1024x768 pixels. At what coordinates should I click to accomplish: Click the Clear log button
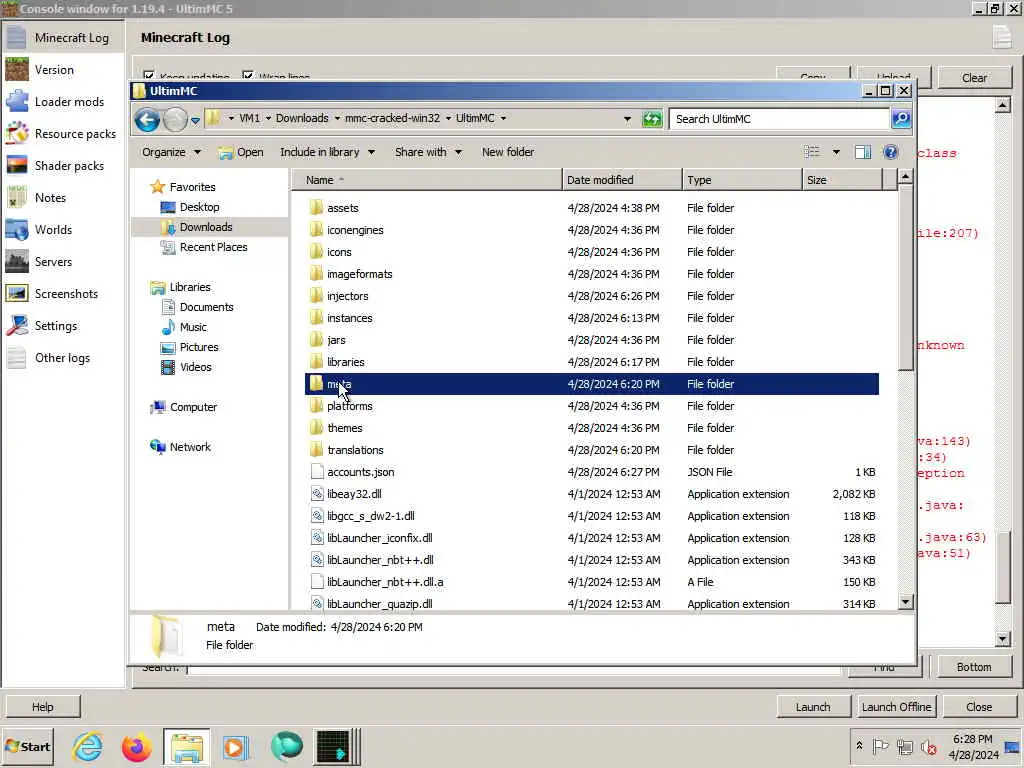[x=974, y=78]
